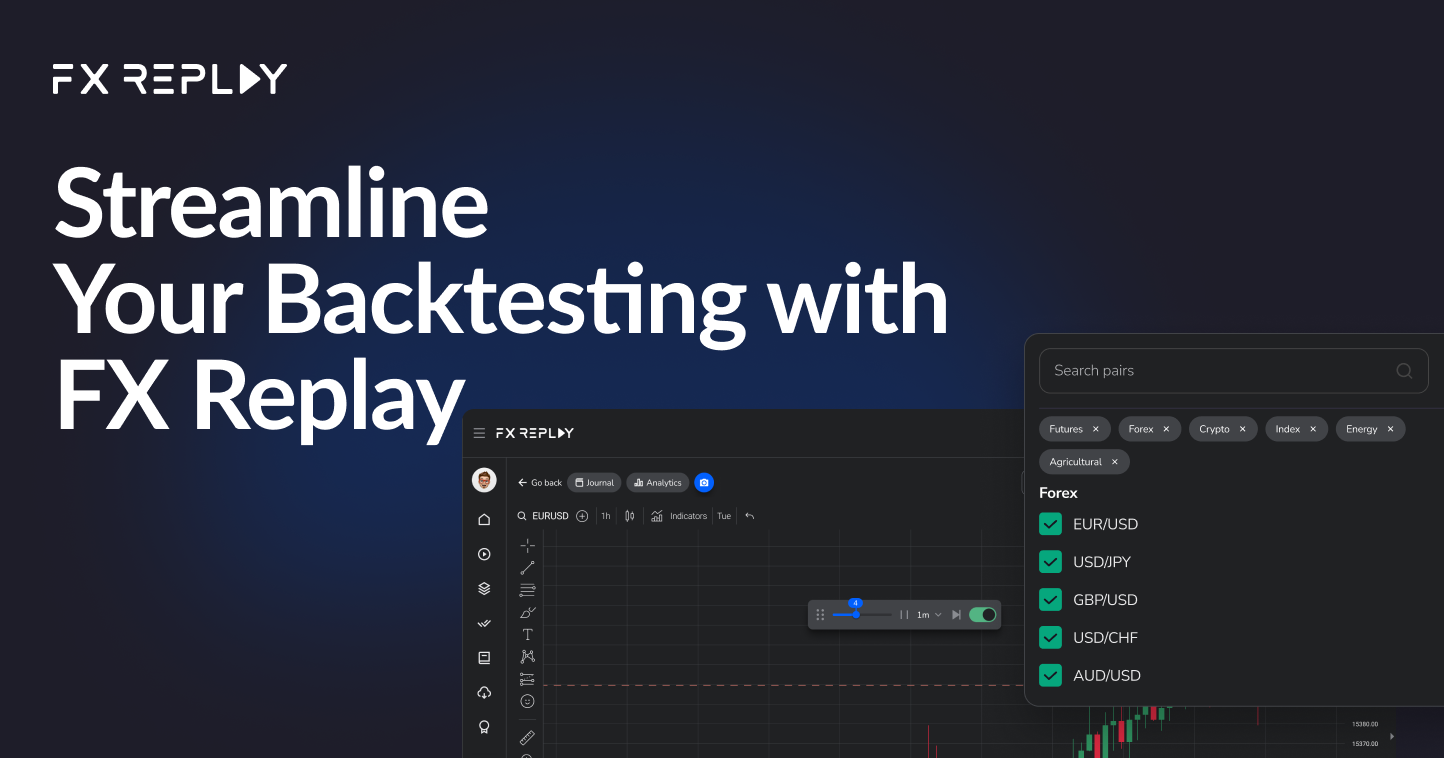Screen dimensions: 1444x758
Task: Switch to the Analytics tab
Action: click(657, 482)
